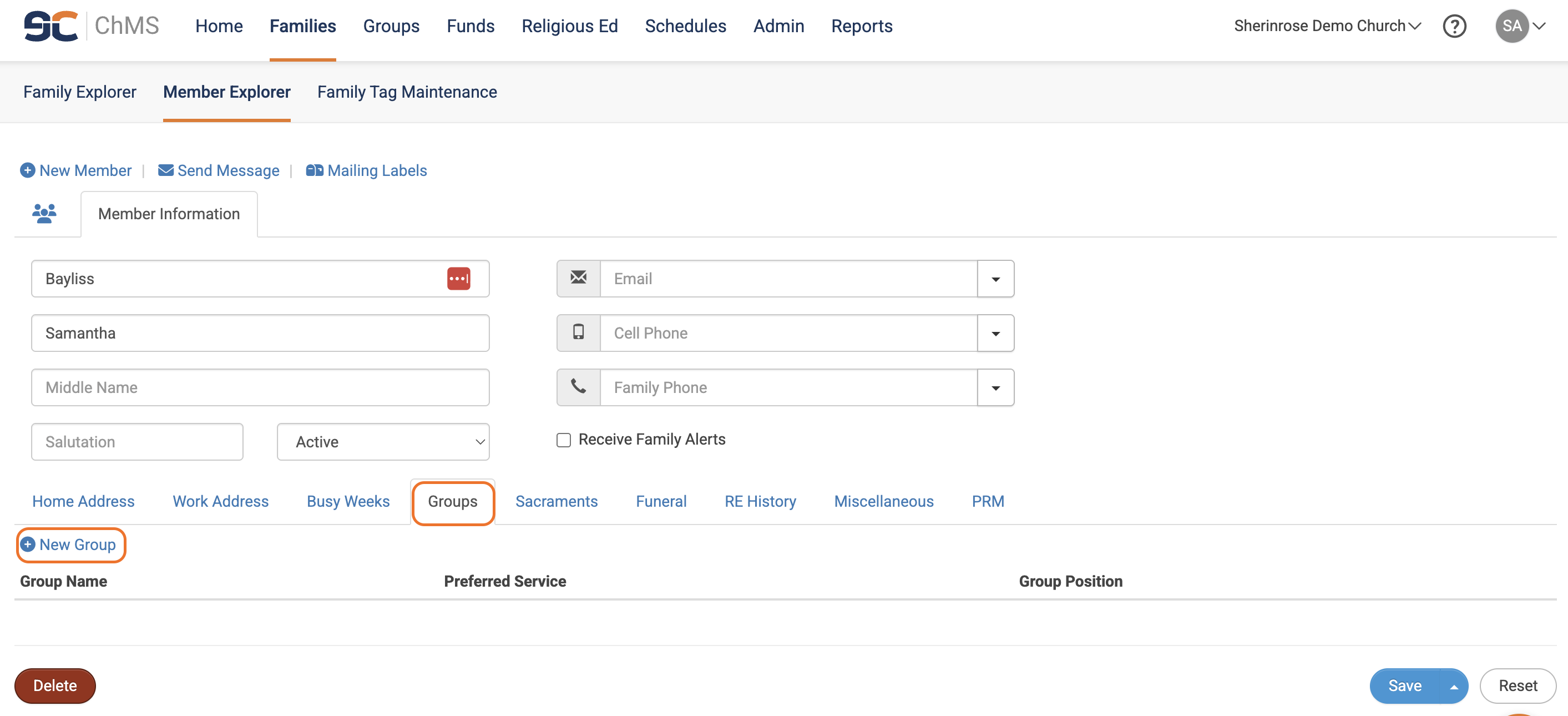Switch to the Sacraments tab
This screenshot has height=716, width=1568.
(556, 501)
